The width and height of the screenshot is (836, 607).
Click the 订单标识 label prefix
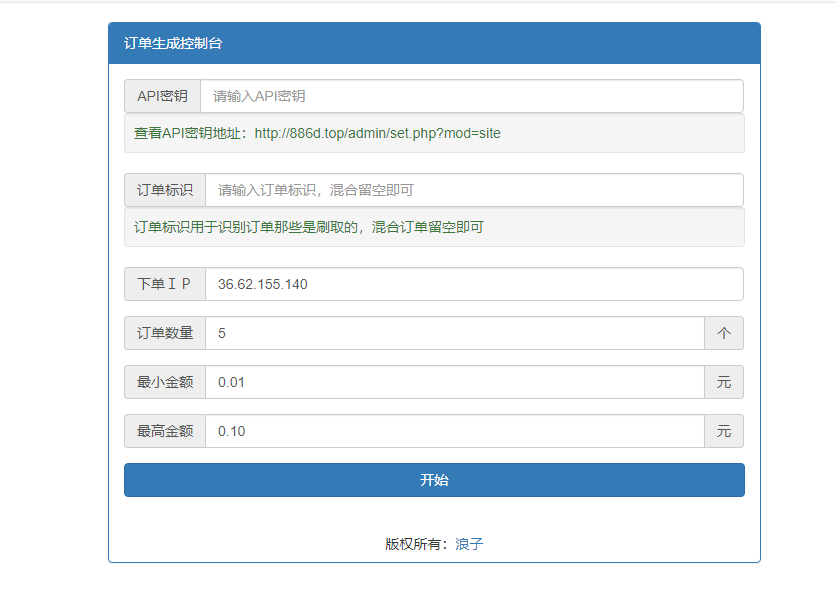coord(164,190)
